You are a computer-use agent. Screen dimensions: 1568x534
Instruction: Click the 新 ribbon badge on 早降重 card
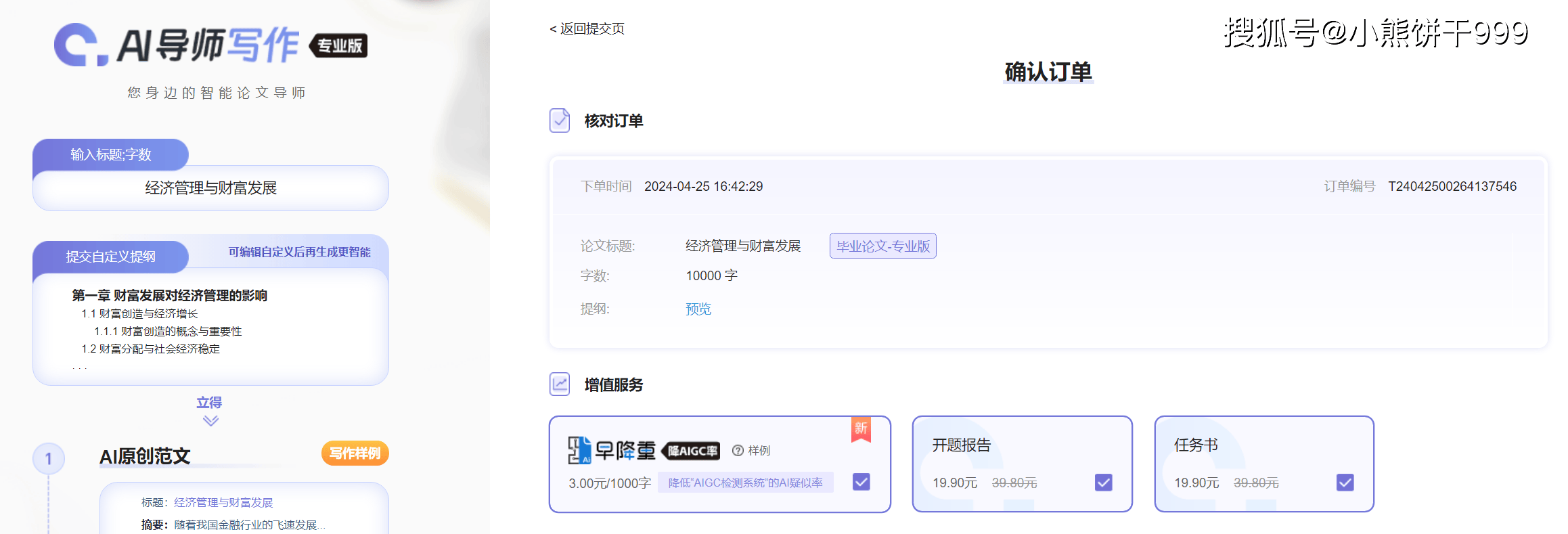(x=861, y=429)
